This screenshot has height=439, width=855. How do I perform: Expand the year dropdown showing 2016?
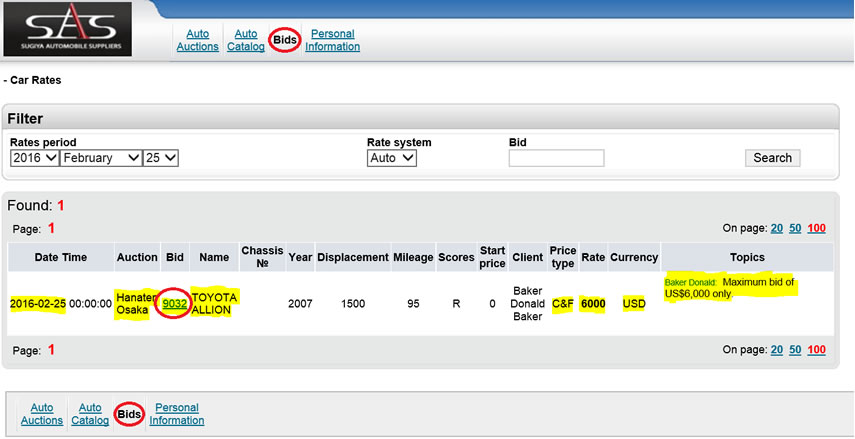(x=34, y=158)
